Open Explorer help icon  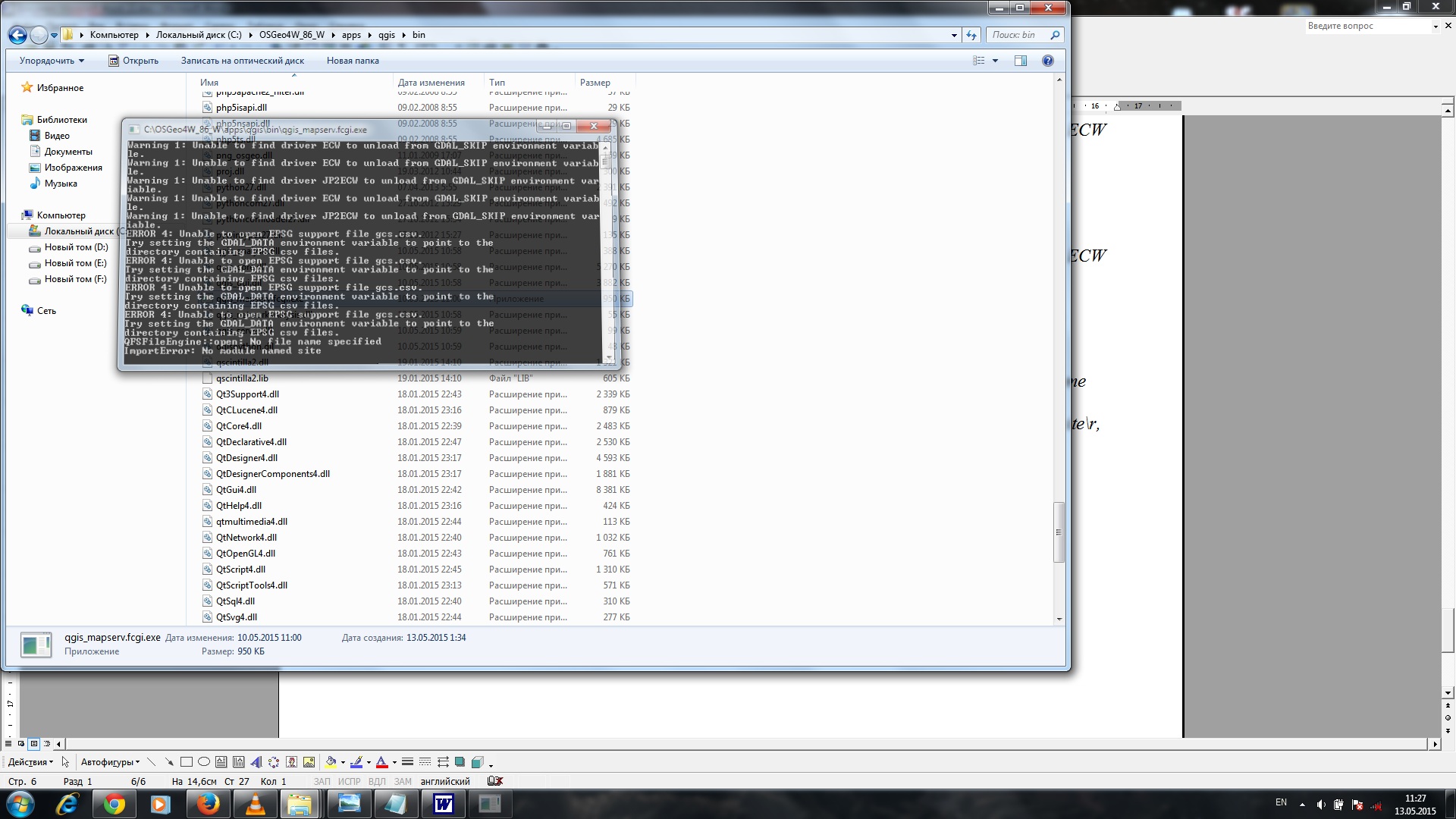1048,61
